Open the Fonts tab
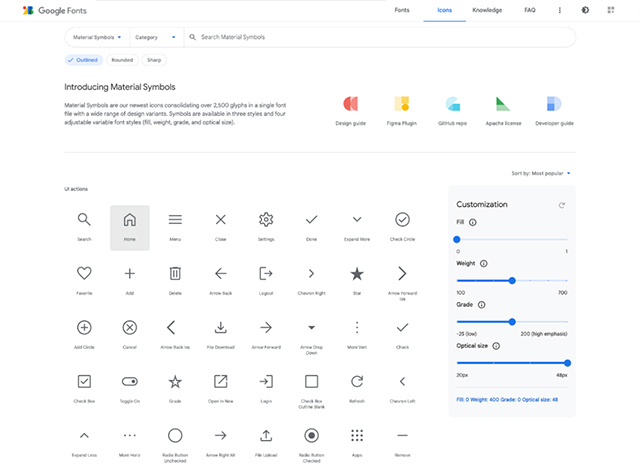The height and width of the screenshot is (470, 640). [402, 10]
